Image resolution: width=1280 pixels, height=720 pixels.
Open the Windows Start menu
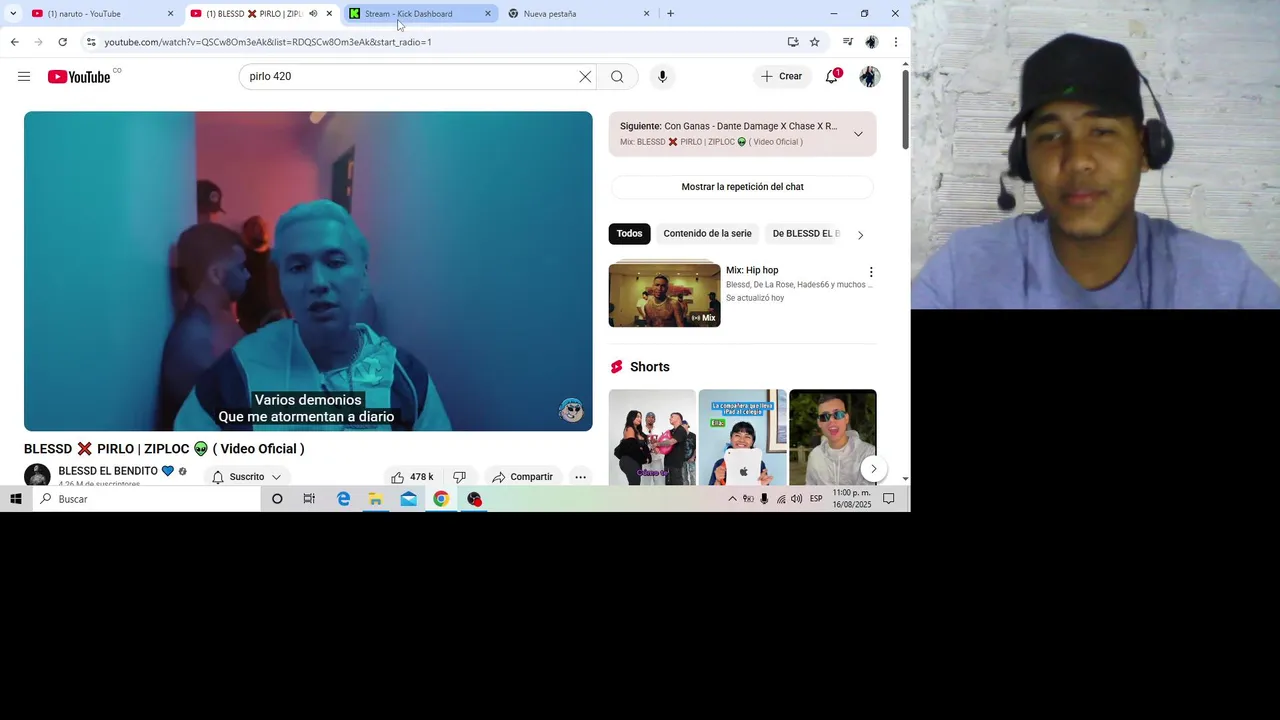point(16,499)
